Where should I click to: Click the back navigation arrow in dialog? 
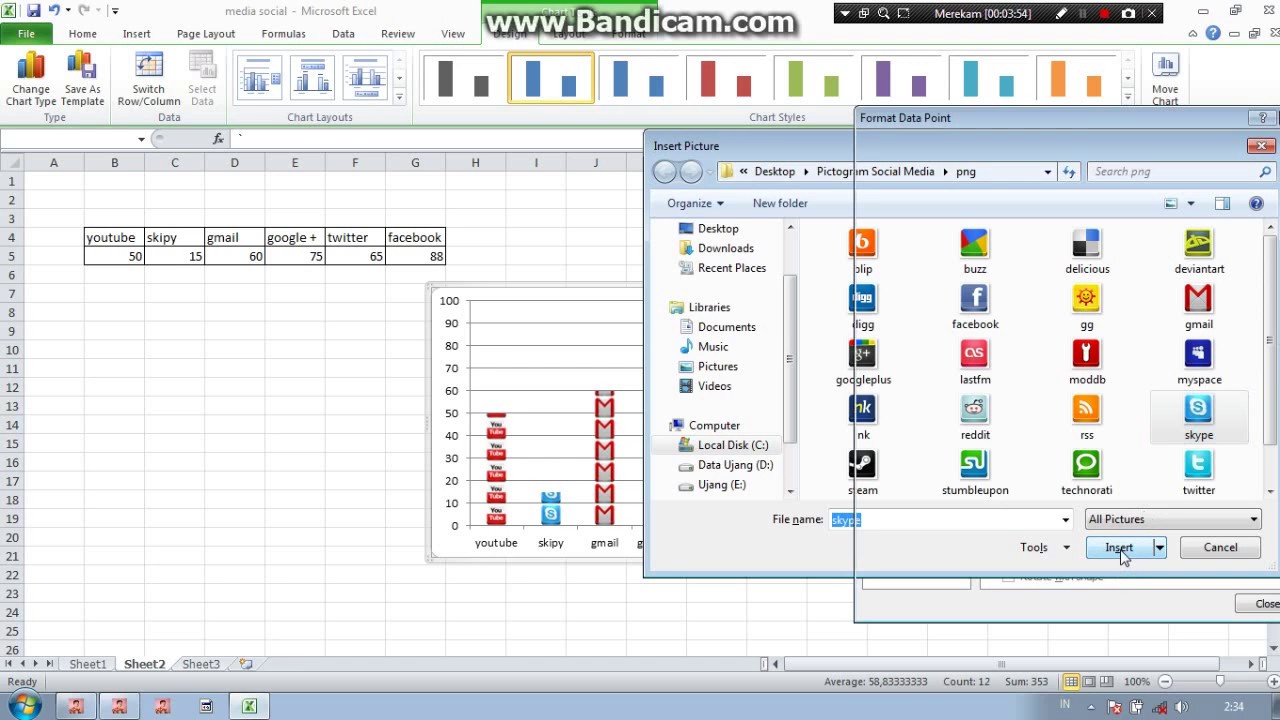pos(664,172)
